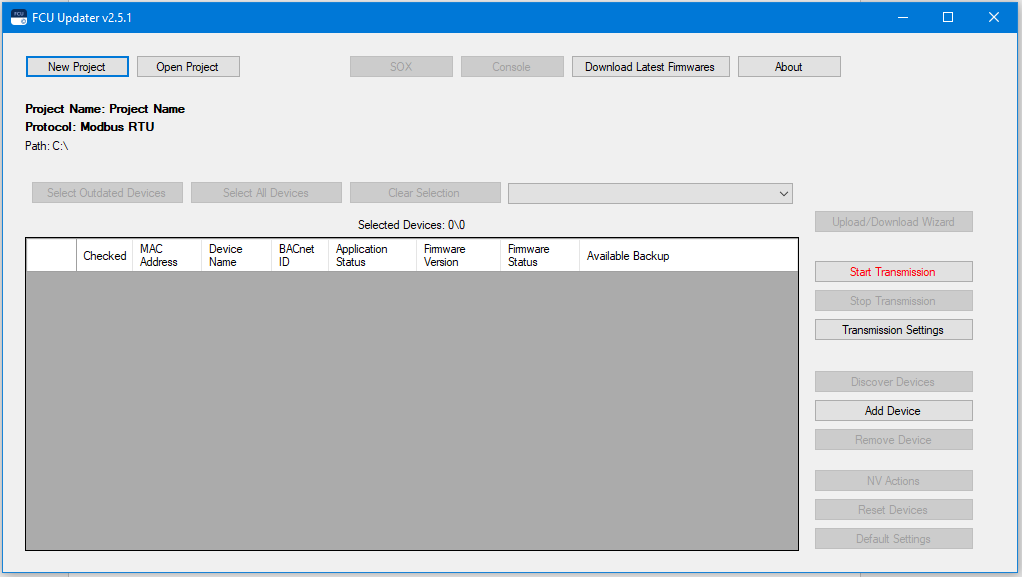This screenshot has width=1022, height=577.
Task: Sort by the Checked column header
Action: coord(104,256)
